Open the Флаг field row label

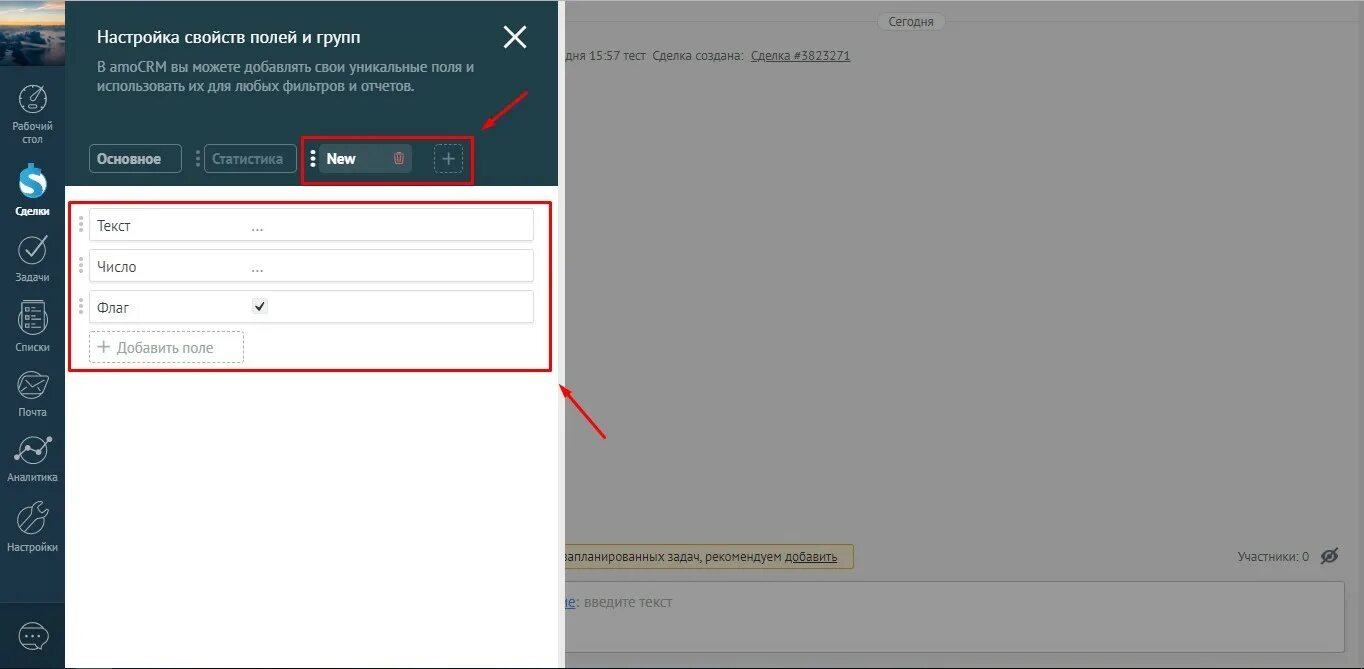[x=113, y=308]
